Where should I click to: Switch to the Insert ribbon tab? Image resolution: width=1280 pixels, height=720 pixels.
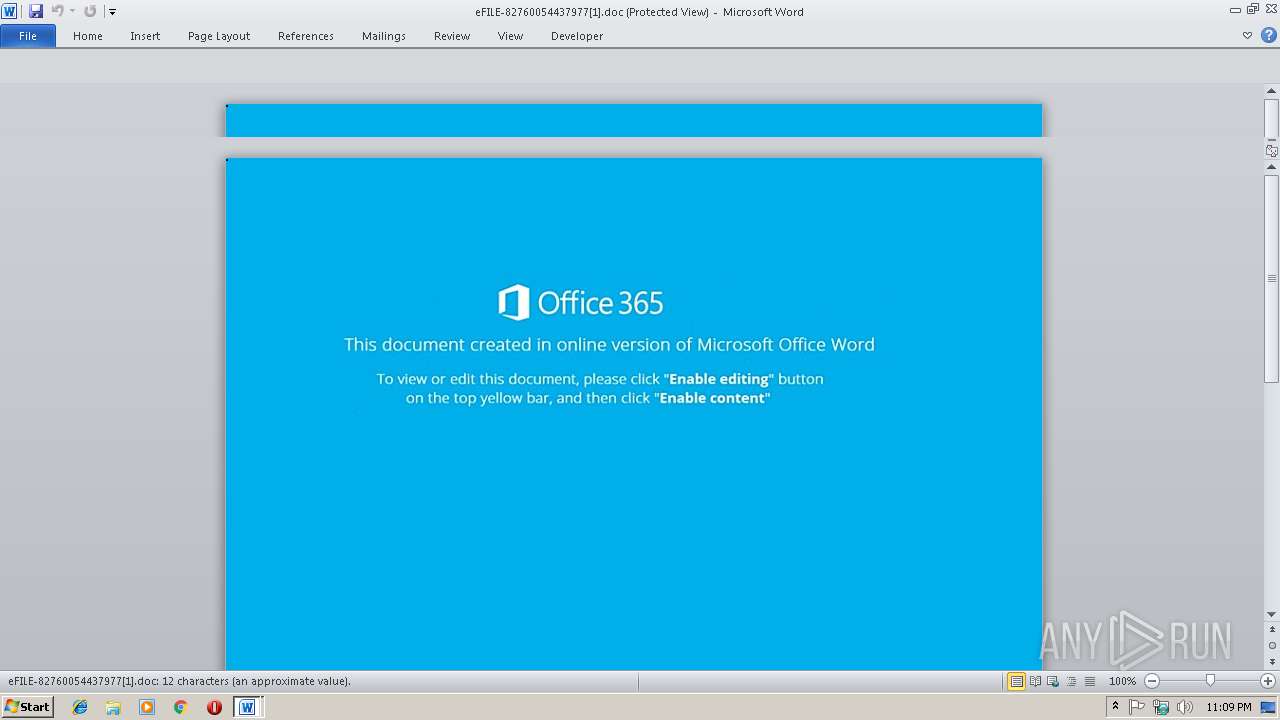145,36
